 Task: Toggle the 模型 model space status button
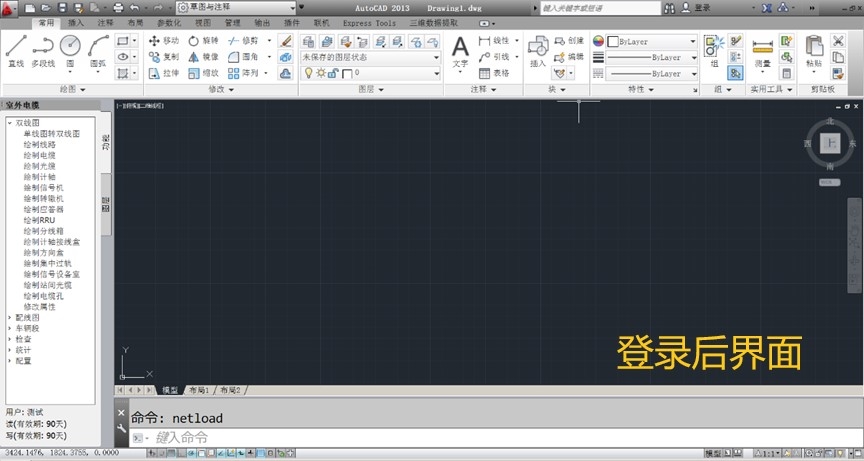click(x=713, y=454)
